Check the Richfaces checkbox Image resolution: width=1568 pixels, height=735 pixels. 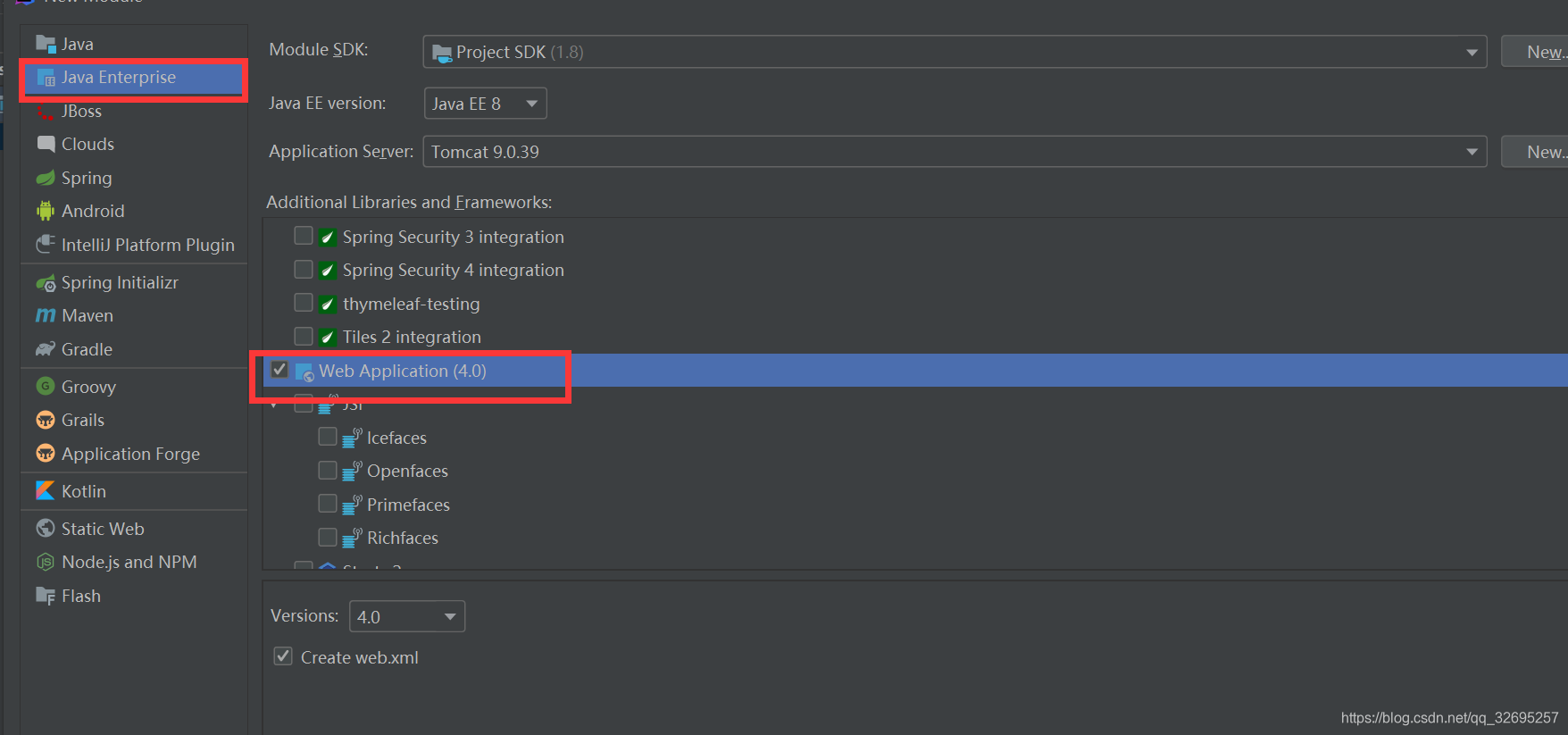tap(328, 537)
